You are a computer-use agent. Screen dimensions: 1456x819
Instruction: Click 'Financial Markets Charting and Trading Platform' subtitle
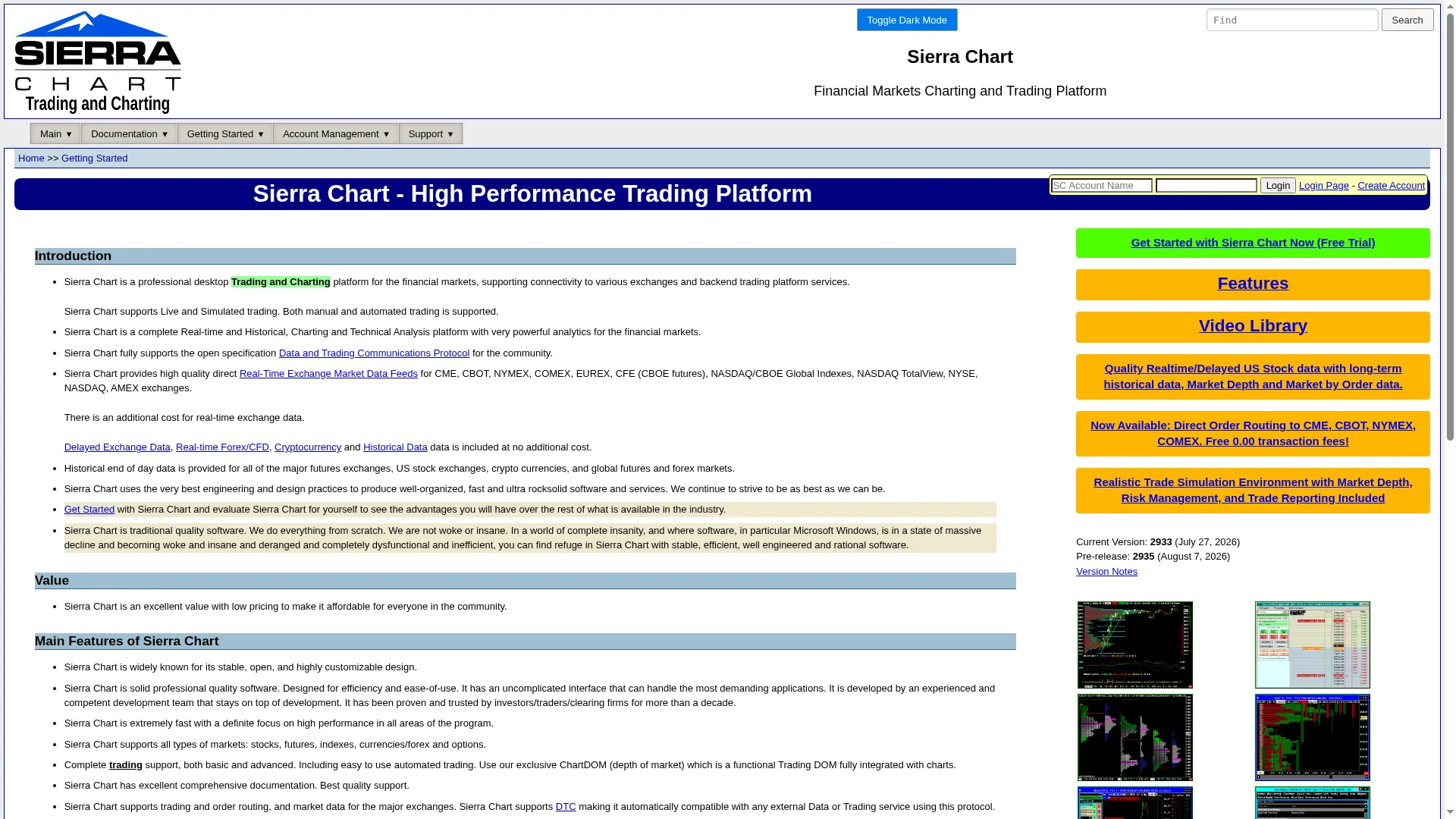click(960, 91)
